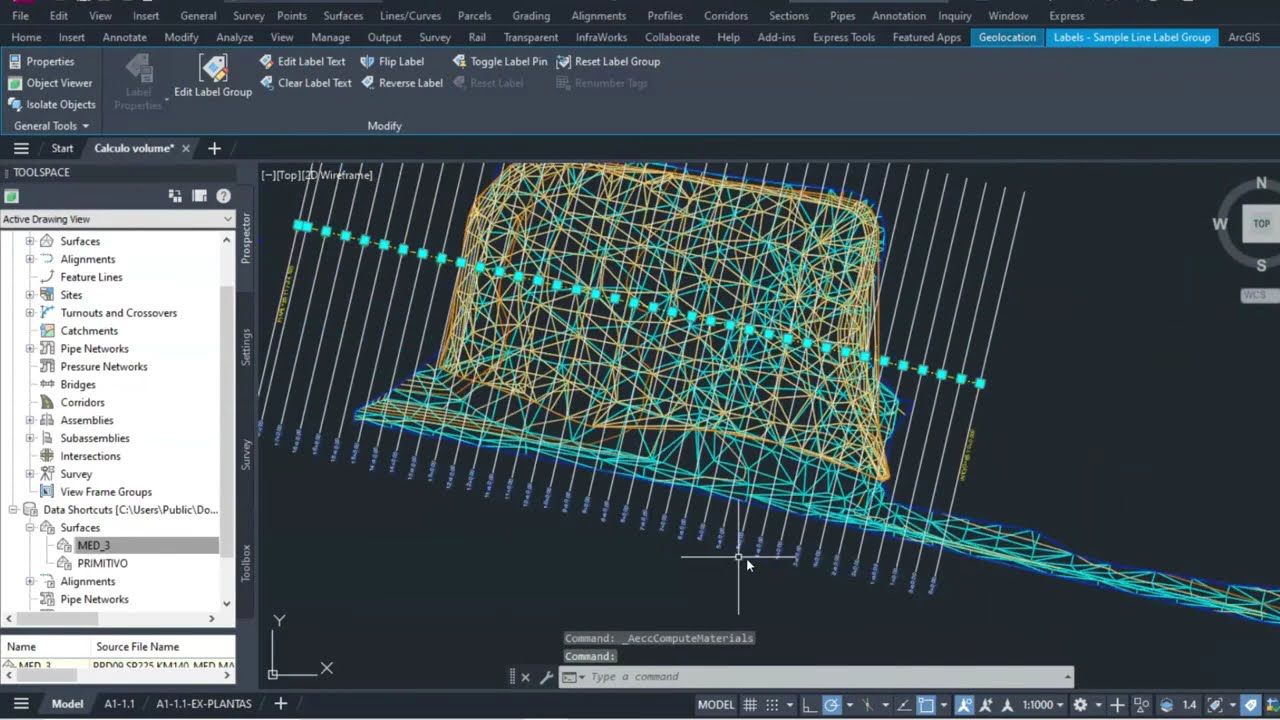Open the Settings tab of Toolspace
The width and height of the screenshot is (1280, 720).
coord(246,347)
